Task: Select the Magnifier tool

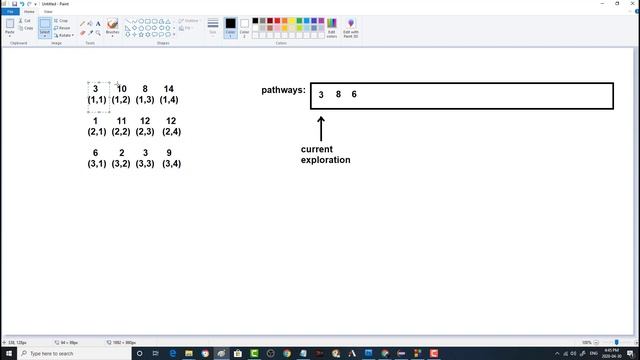Action: [x=98, y=33]
